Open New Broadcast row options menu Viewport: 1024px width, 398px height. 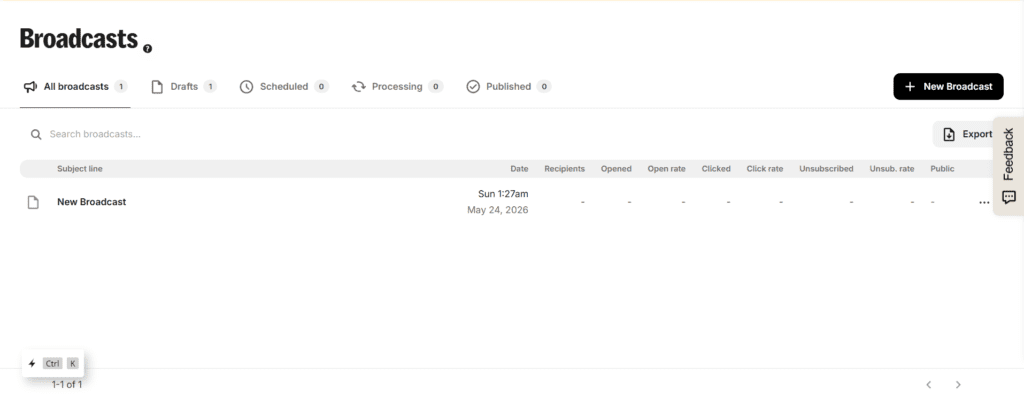point(984,203)
